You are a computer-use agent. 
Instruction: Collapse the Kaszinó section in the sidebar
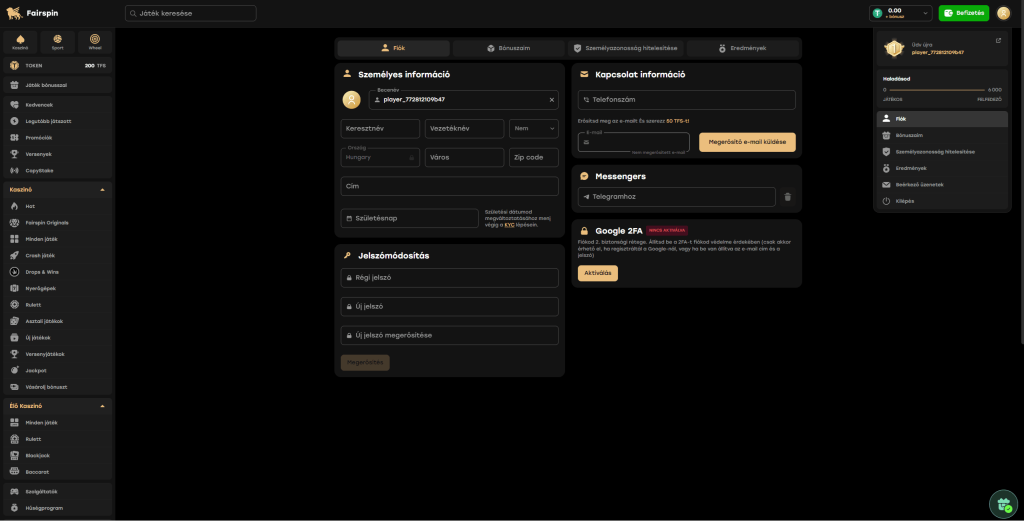pyautogui.click(x=102, y=189)
